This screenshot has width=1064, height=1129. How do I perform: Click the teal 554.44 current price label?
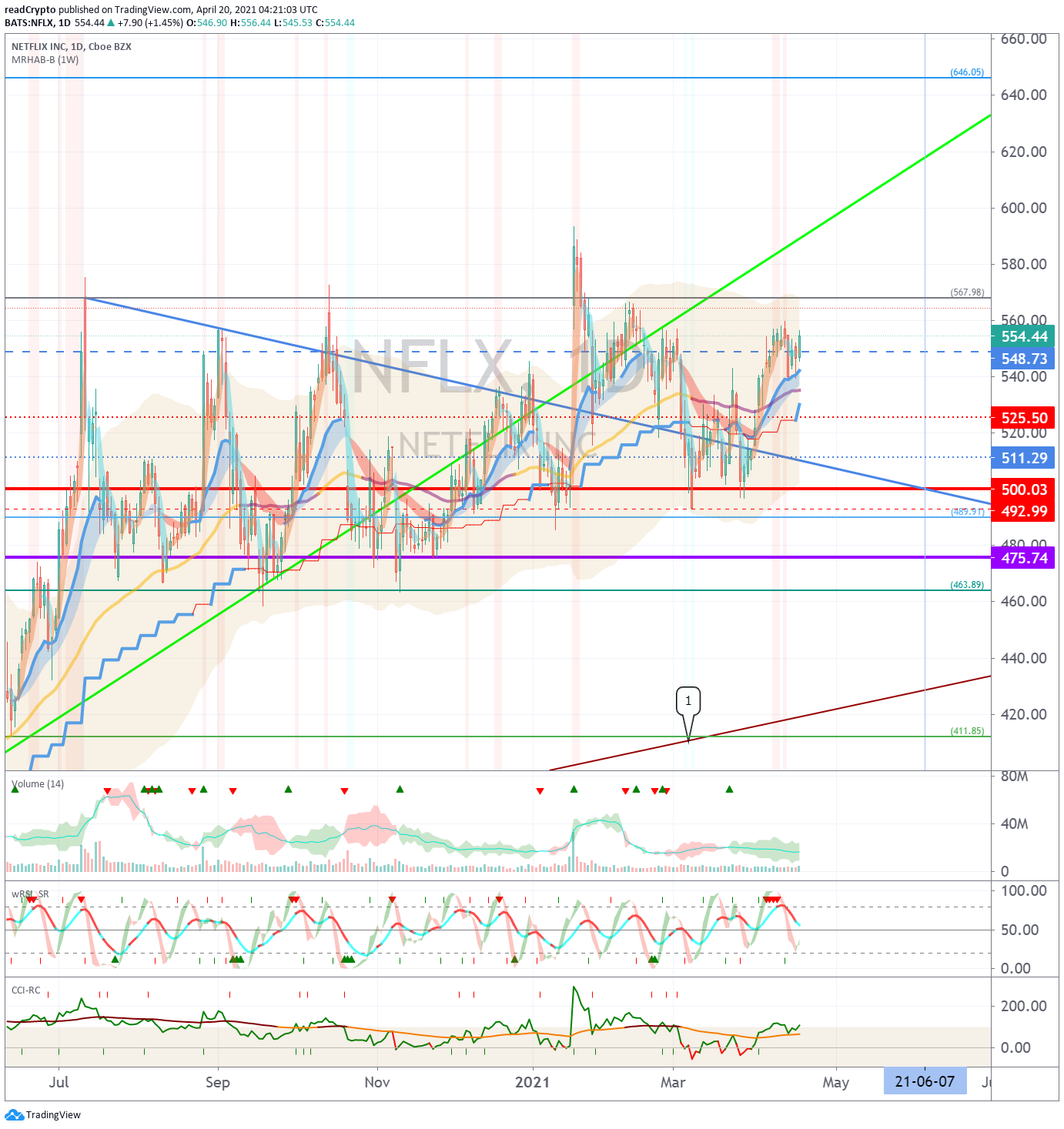(1023, 337)
